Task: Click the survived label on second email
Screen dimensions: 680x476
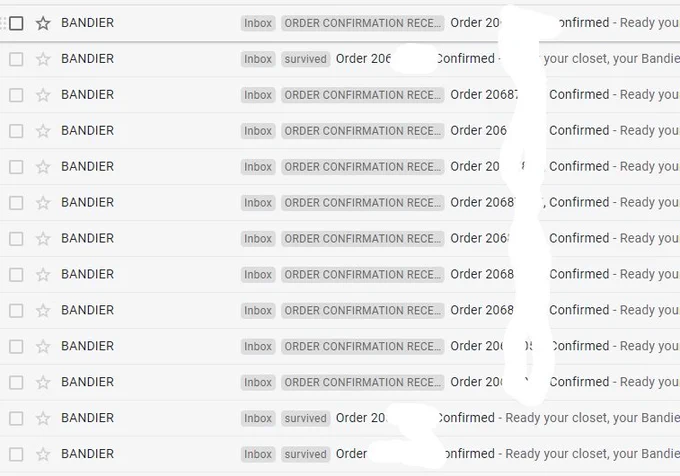Action: (306, 59)
